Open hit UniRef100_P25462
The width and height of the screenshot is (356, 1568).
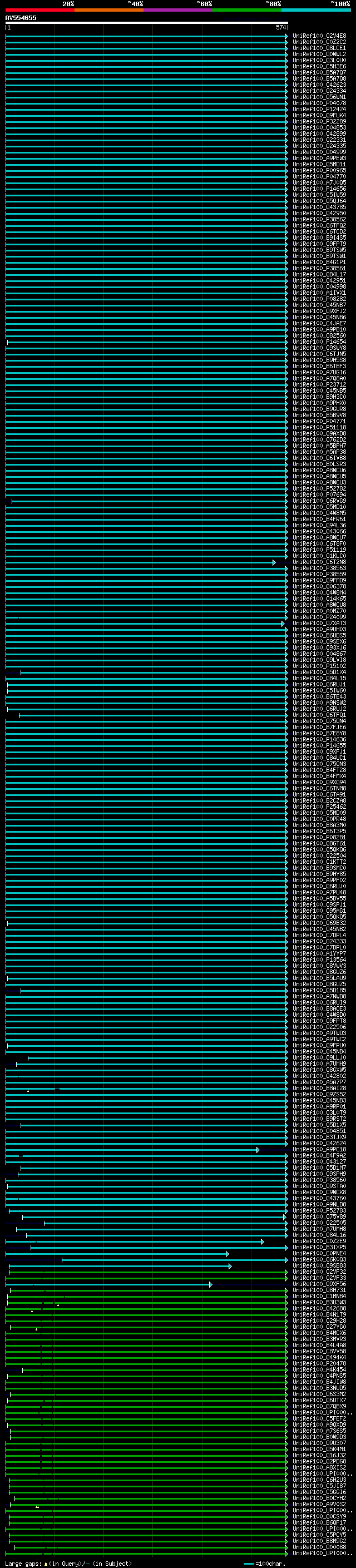319,807
